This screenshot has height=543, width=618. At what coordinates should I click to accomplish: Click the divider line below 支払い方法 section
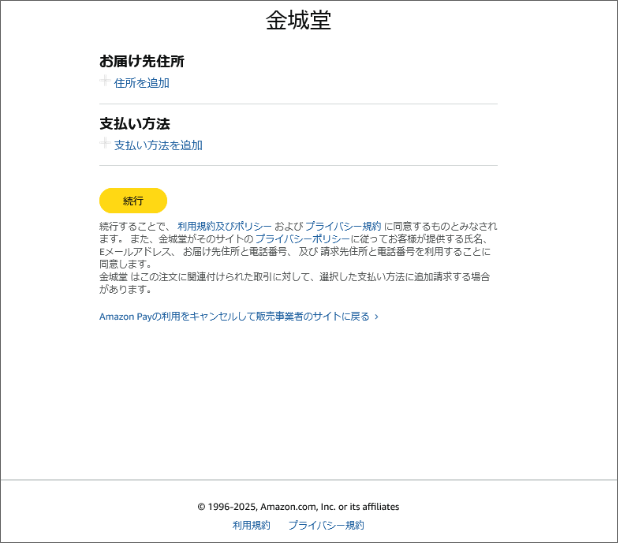(298, 165)
